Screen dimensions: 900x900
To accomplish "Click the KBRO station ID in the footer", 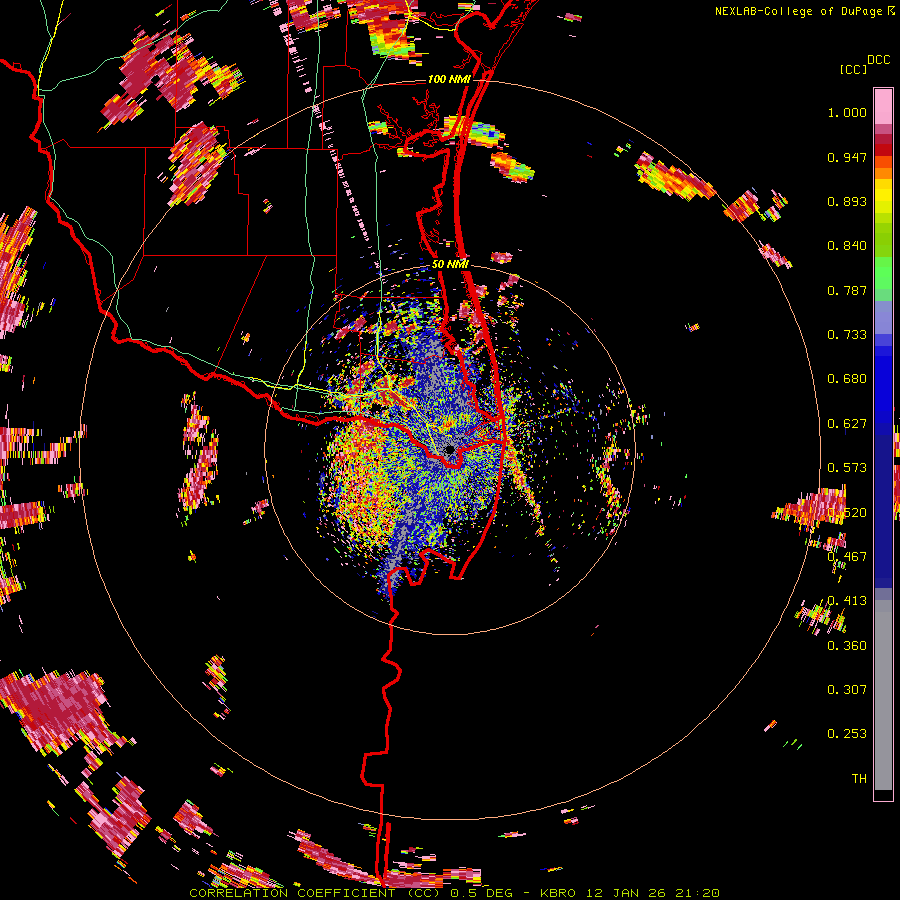I will [x=557, y=893].
